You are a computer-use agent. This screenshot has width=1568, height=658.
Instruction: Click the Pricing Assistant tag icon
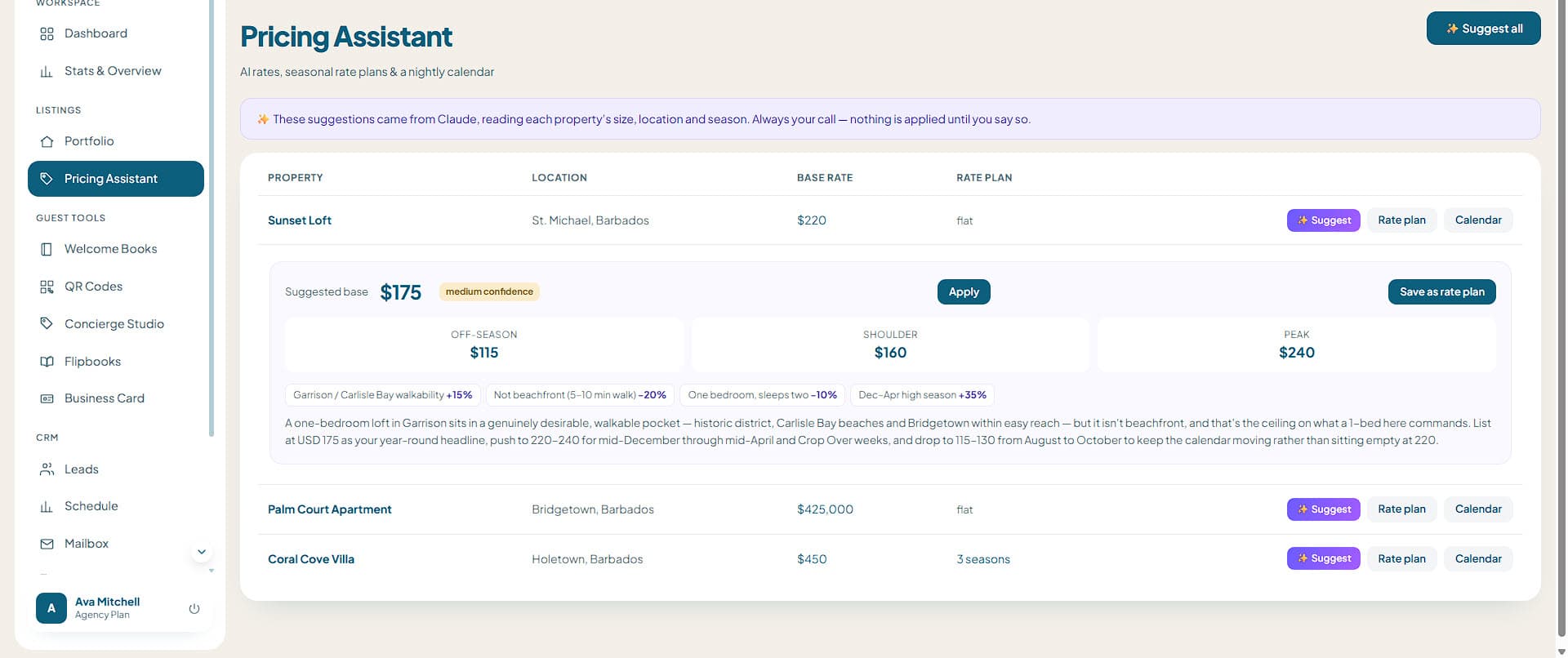pyautogui.click(x=47, y=179)
